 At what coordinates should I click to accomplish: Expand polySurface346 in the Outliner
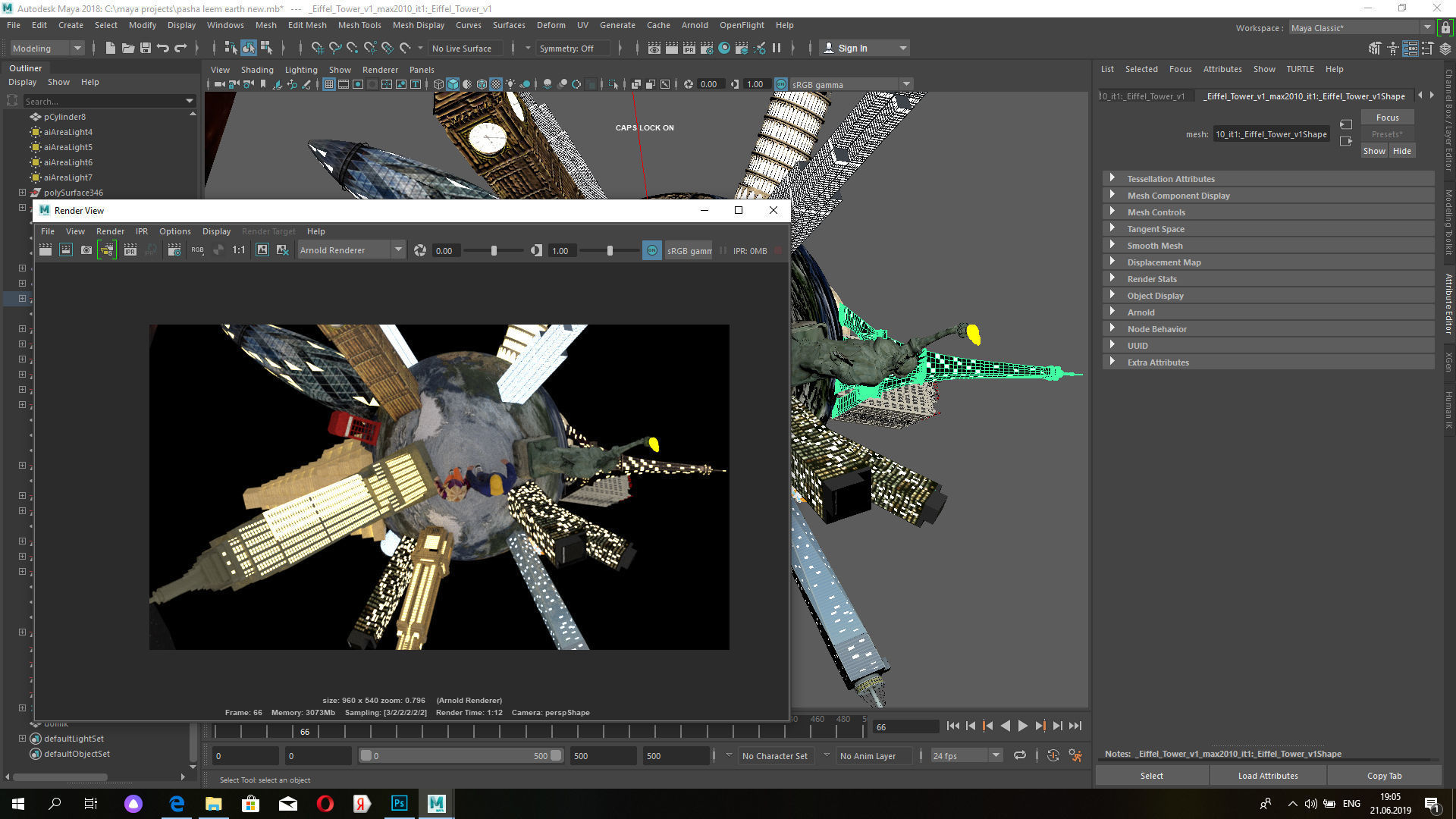point(22,193)
